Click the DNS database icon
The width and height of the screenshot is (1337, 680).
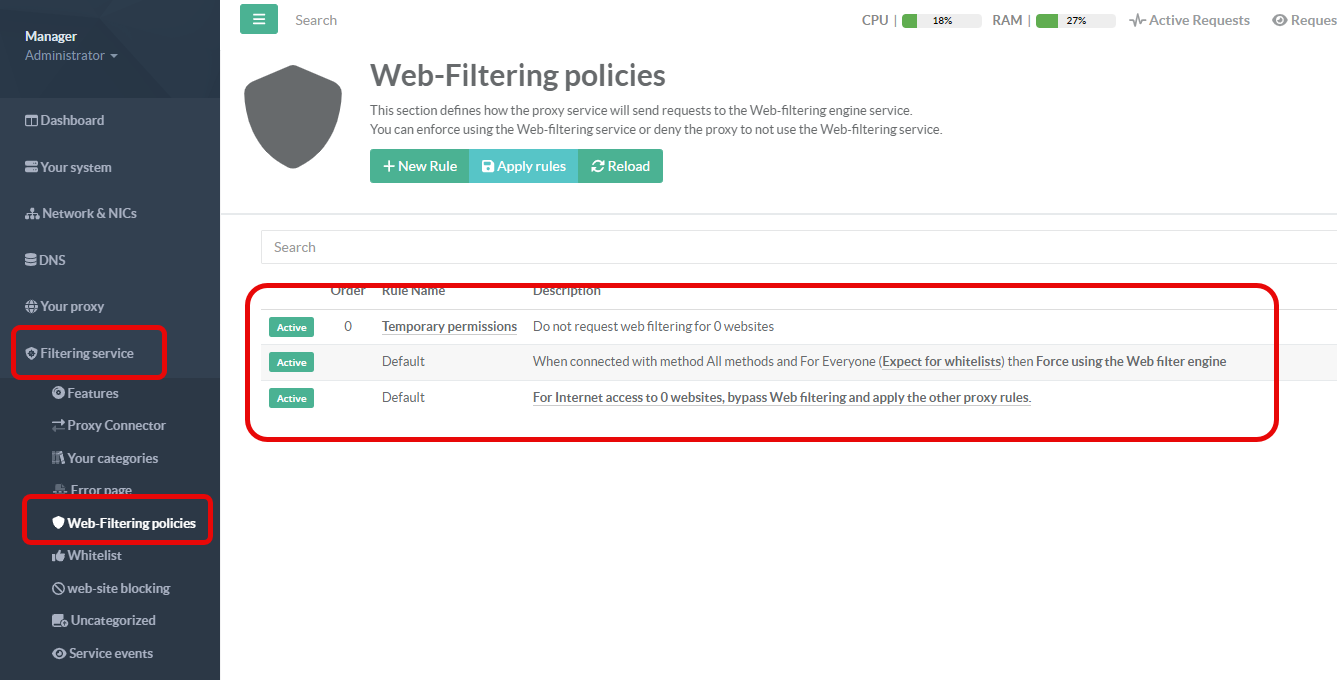click(31, 260)
